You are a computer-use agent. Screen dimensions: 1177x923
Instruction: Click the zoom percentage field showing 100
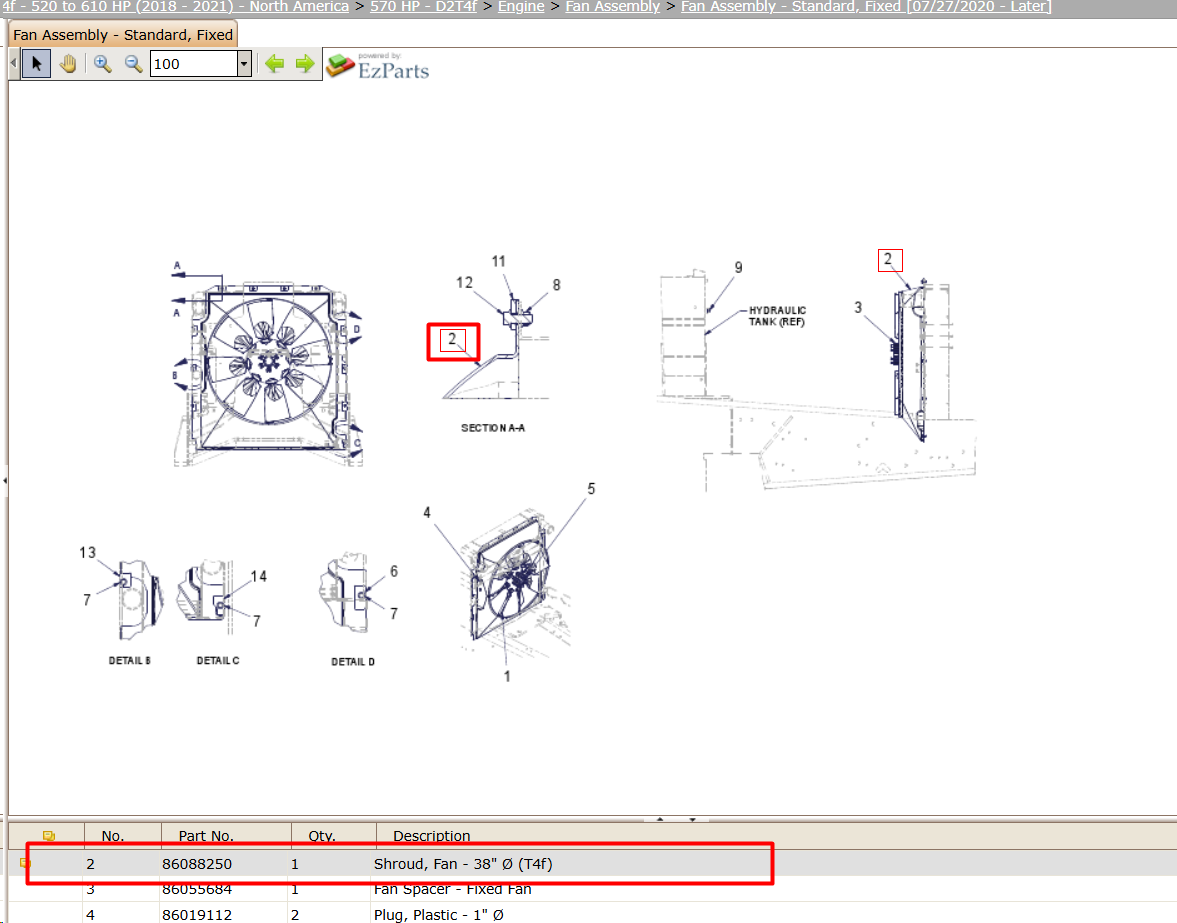click(x=194, y=64)
